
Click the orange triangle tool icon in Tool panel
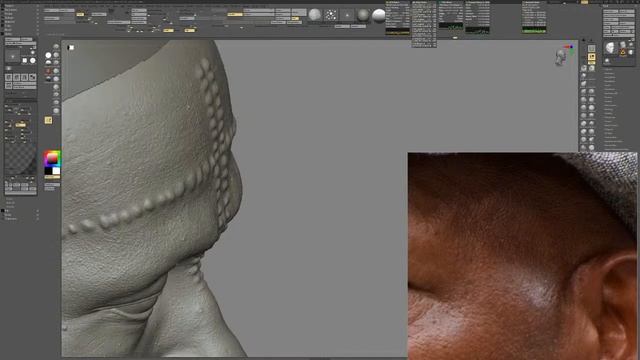(x=623, y=52)
